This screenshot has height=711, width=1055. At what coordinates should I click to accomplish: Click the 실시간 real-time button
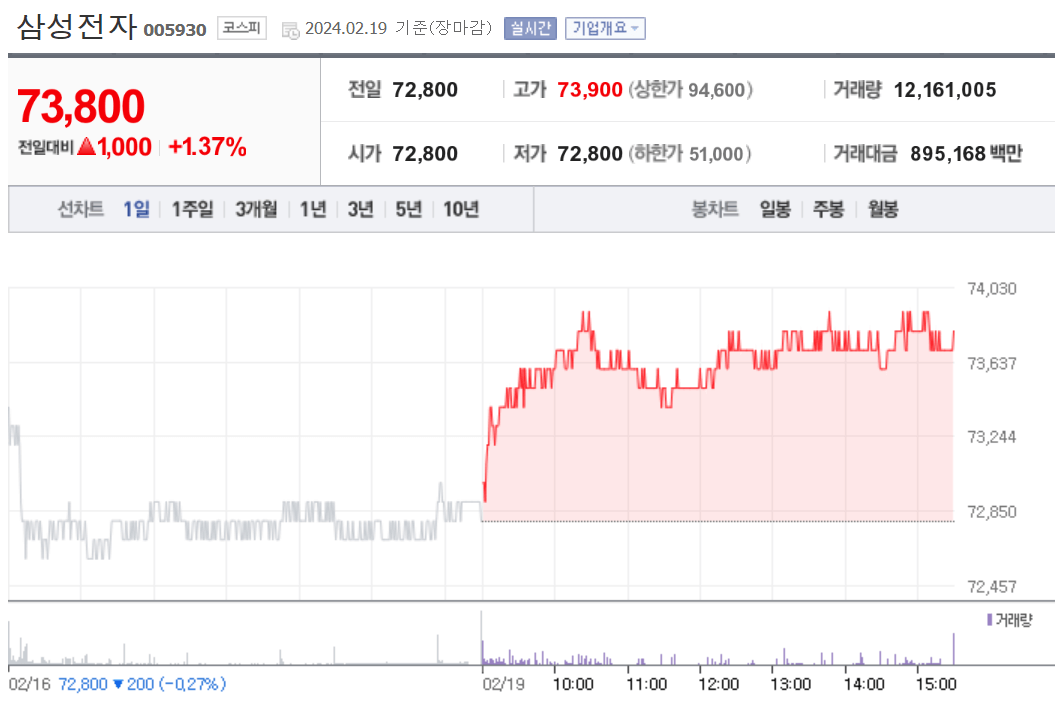[x=530, y=28]
